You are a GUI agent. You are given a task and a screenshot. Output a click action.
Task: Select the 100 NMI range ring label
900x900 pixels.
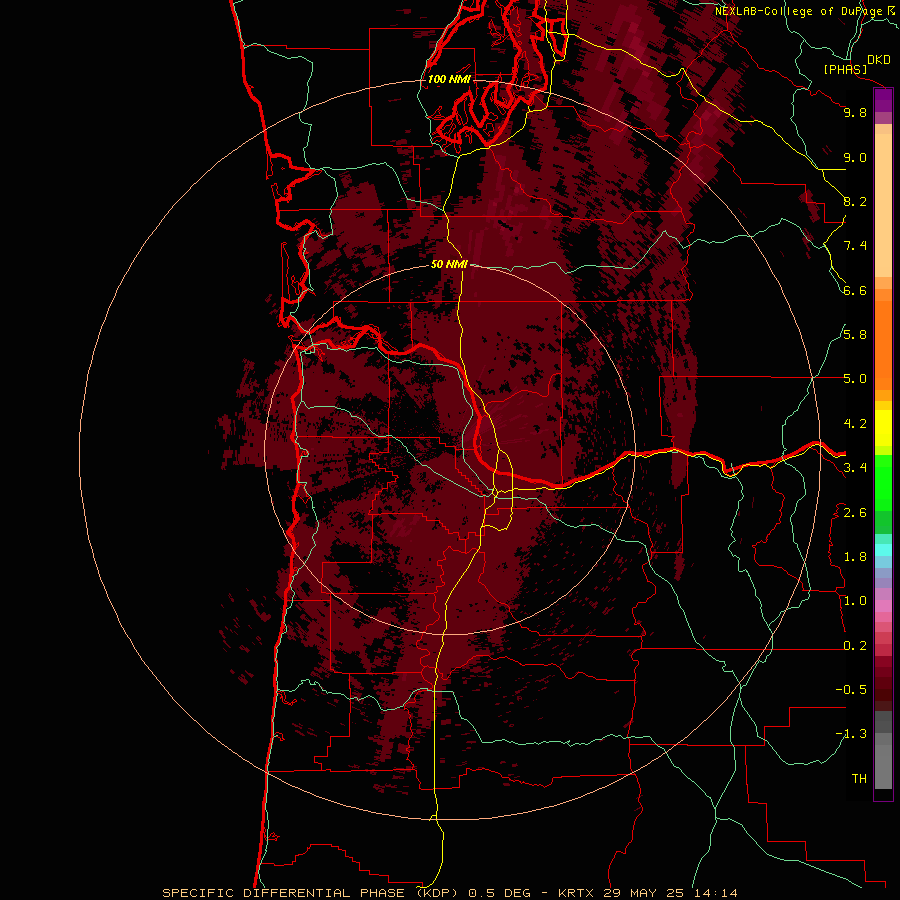449,79
